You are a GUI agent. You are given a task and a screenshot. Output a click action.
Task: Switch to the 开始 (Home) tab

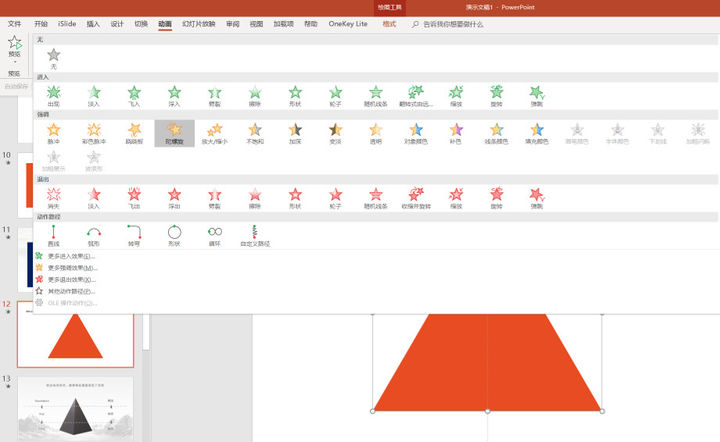tap(41, 24)
